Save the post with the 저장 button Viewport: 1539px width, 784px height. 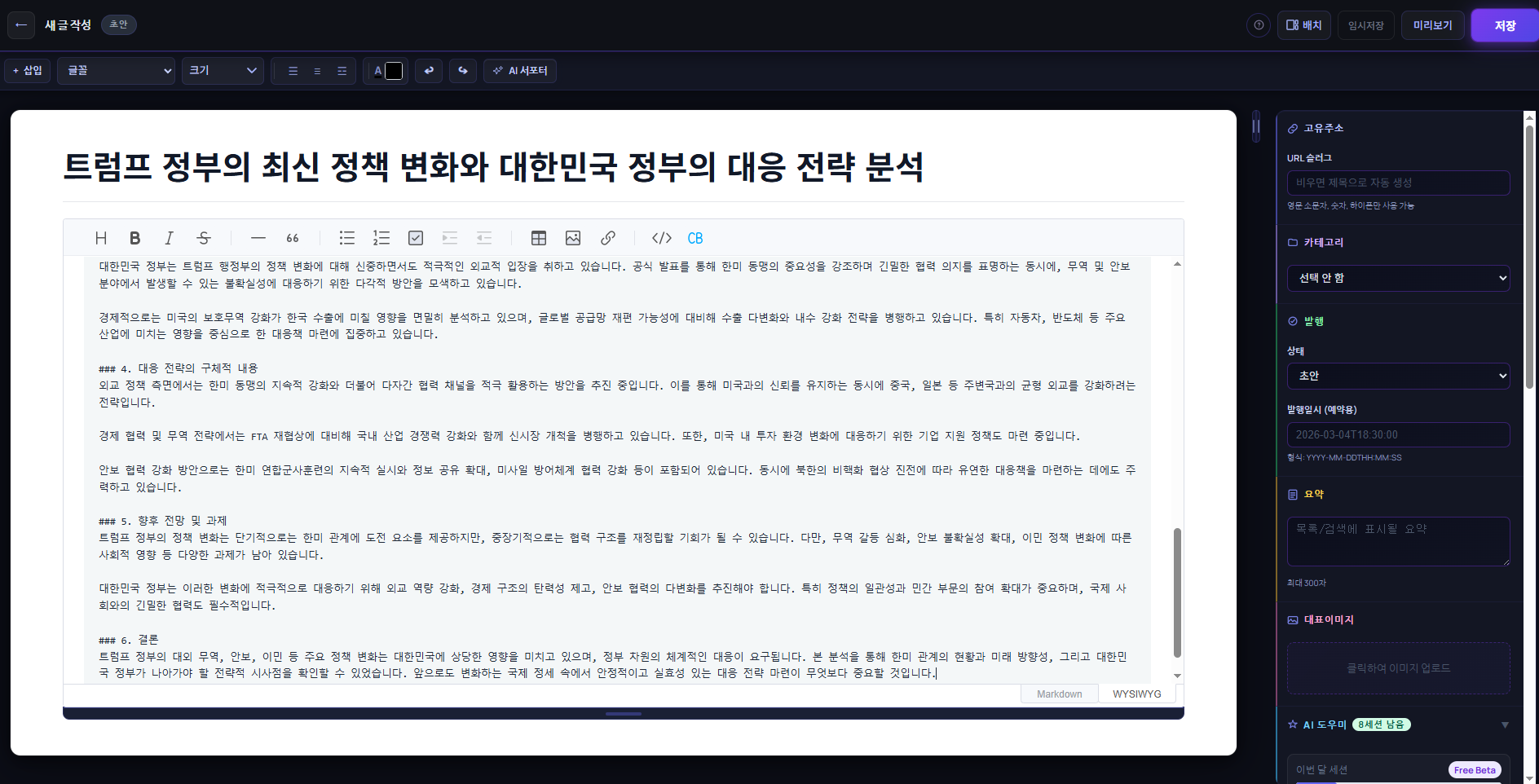point(1503,24)
